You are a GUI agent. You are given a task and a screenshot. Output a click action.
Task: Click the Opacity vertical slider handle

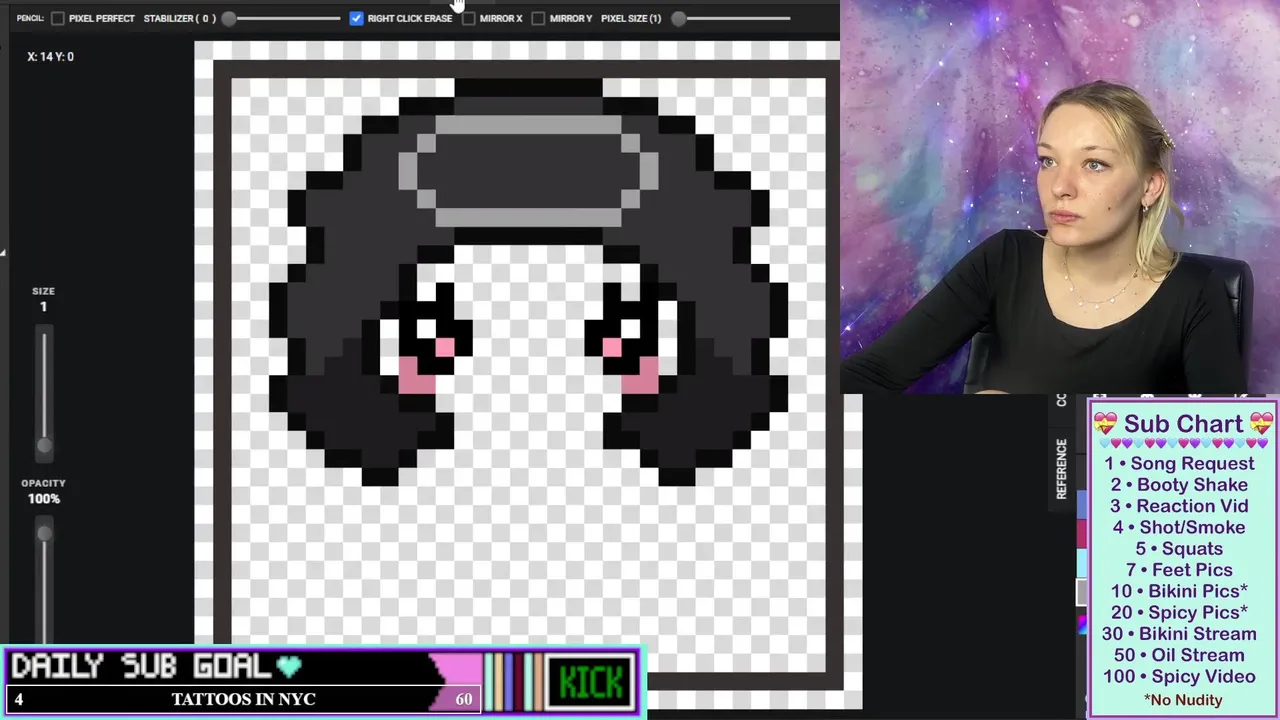tap(44, 534)
